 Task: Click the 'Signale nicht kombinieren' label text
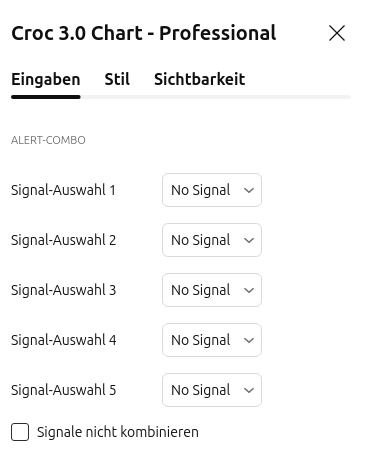pos(118,432)
